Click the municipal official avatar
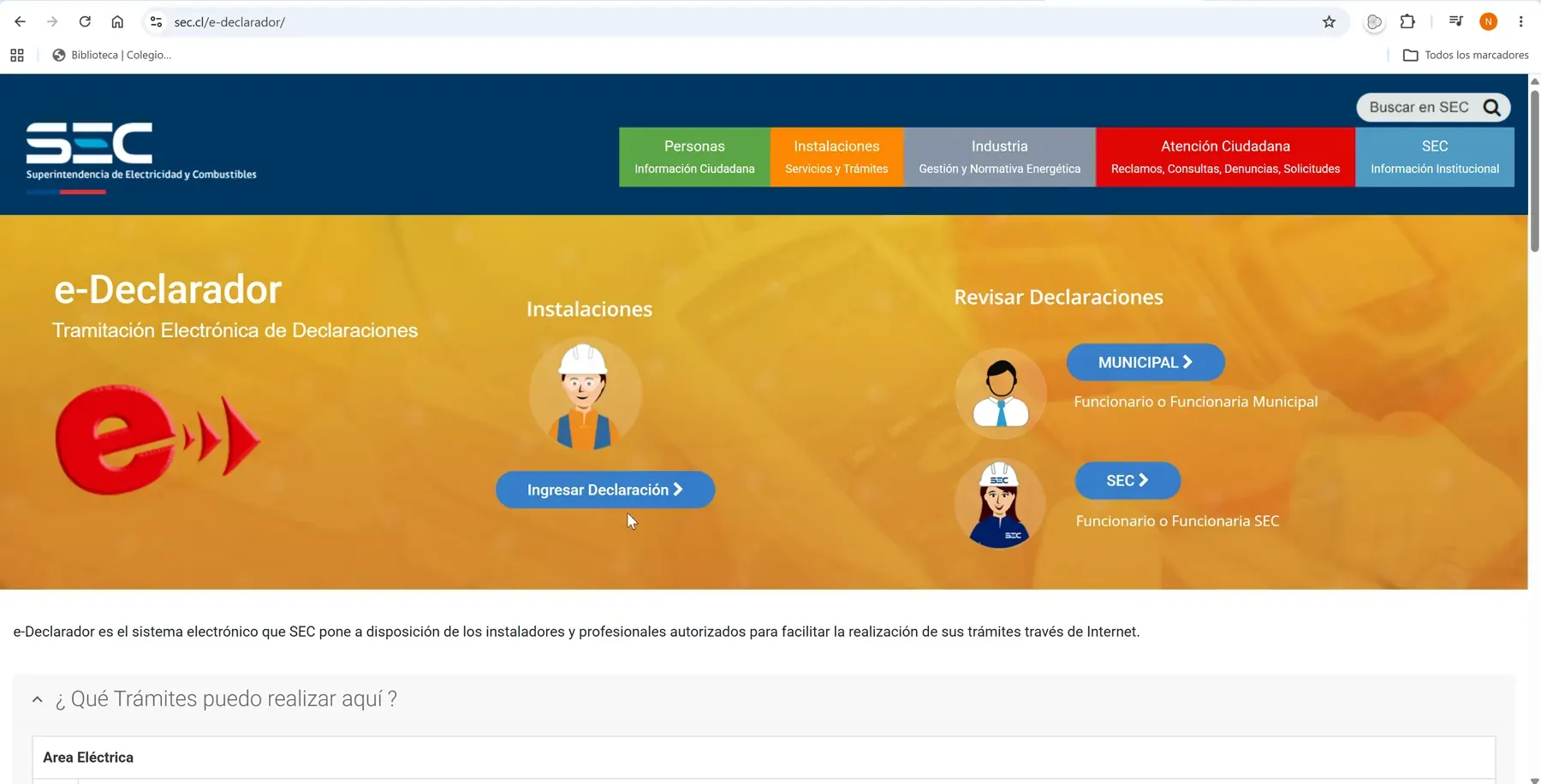1541x784 pixels. point(1001,394)
